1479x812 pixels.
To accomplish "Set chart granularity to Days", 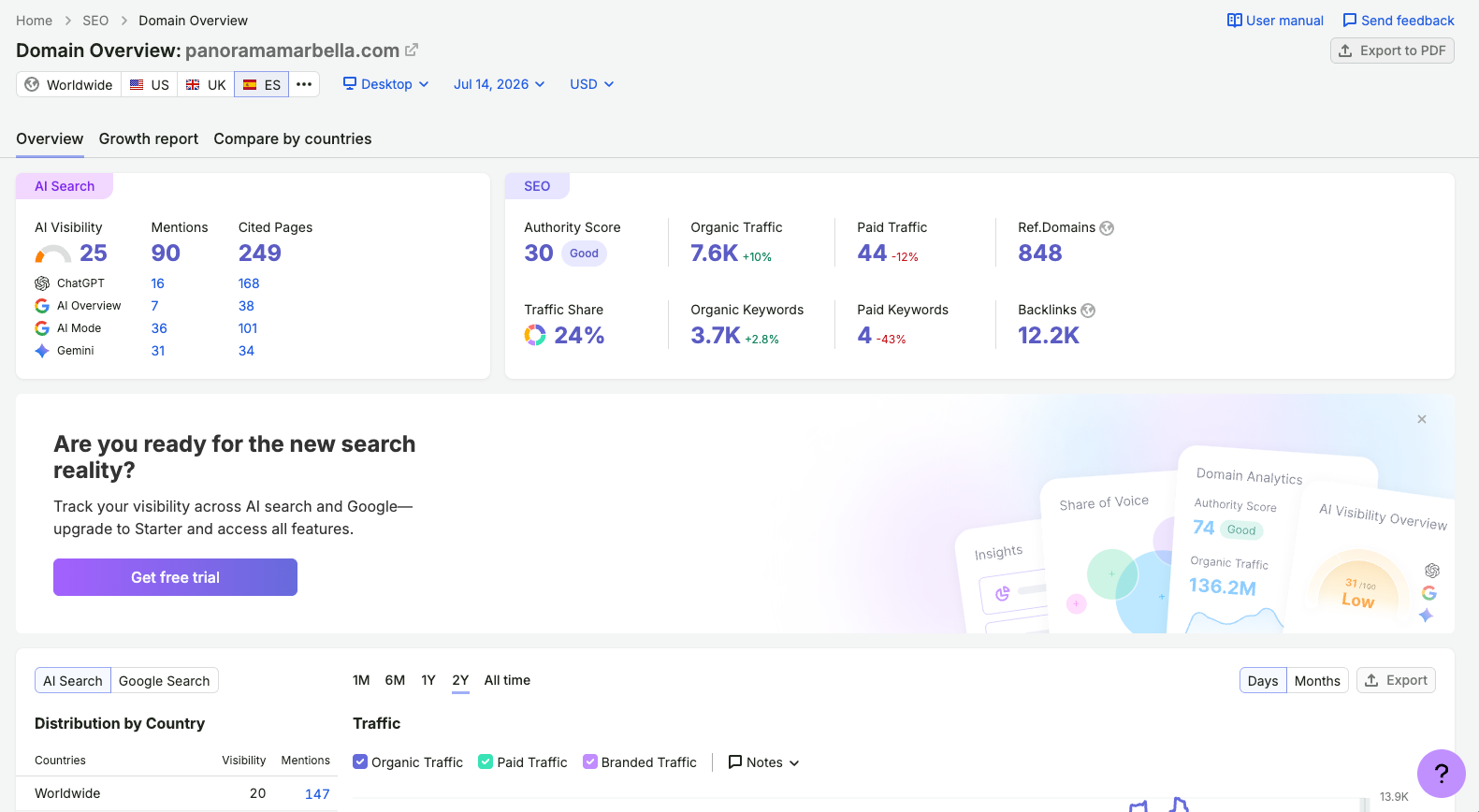I will [1263, 680].
